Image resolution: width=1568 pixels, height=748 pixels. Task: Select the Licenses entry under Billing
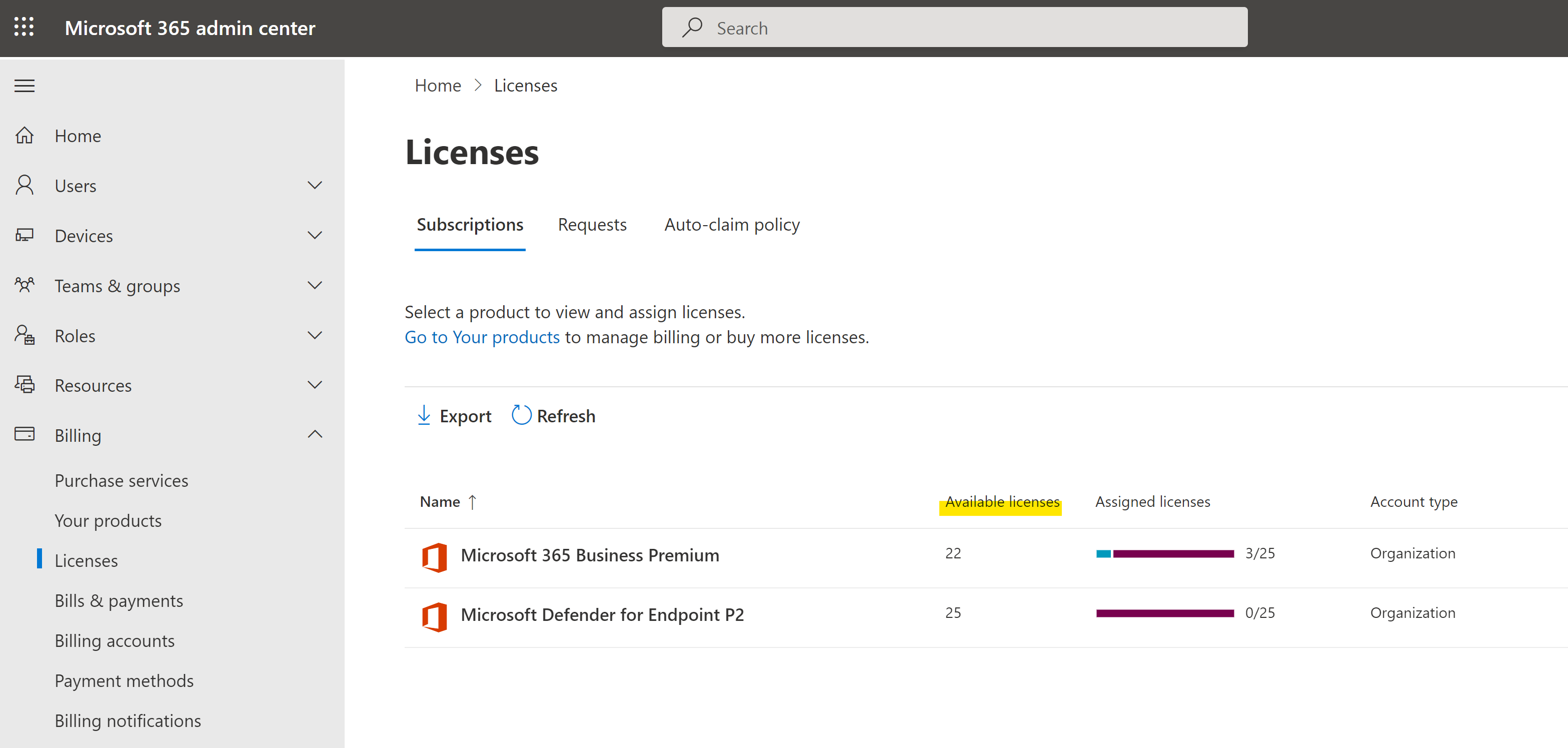click(x=86, y=560)
